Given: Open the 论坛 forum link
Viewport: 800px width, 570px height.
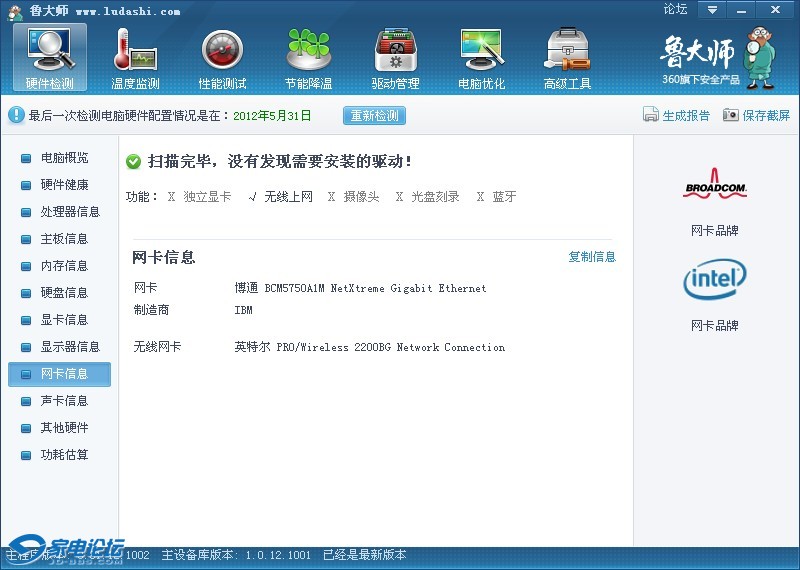Looking at the screenshot, I should [x=675, y=10].
